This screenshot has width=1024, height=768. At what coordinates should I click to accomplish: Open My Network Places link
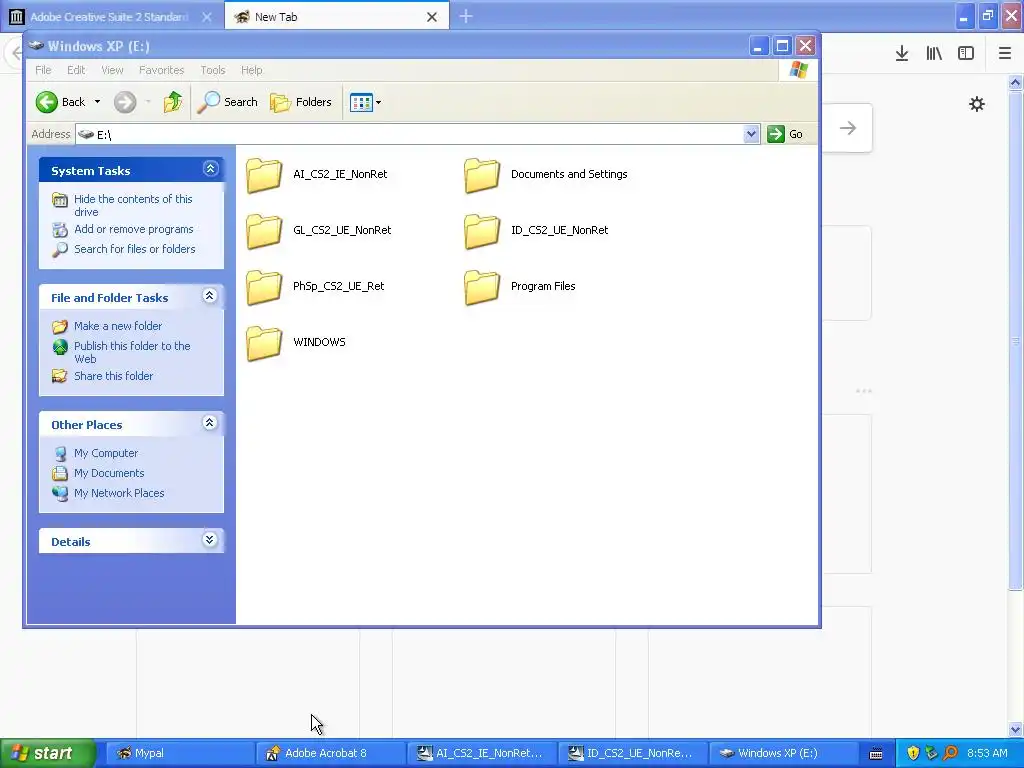click(x=119, y=493)
